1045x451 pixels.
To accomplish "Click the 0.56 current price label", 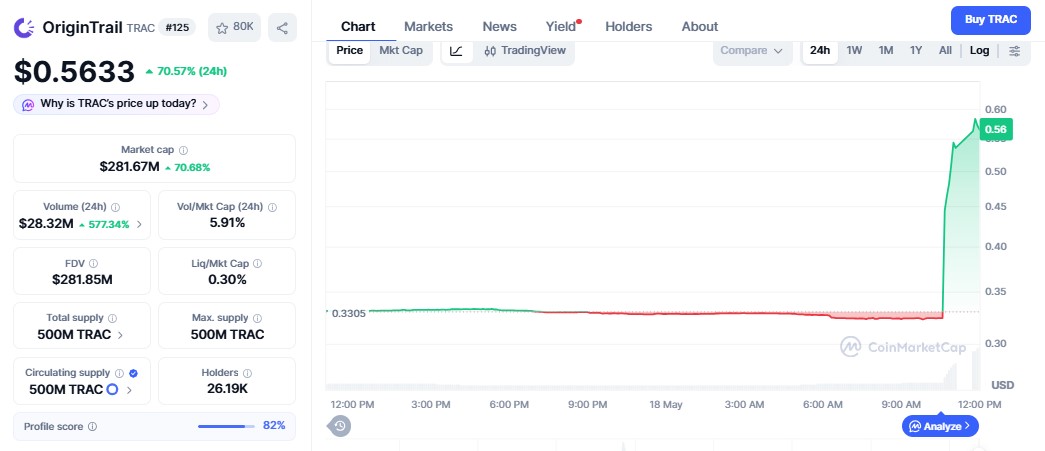I will click(996, 129).
